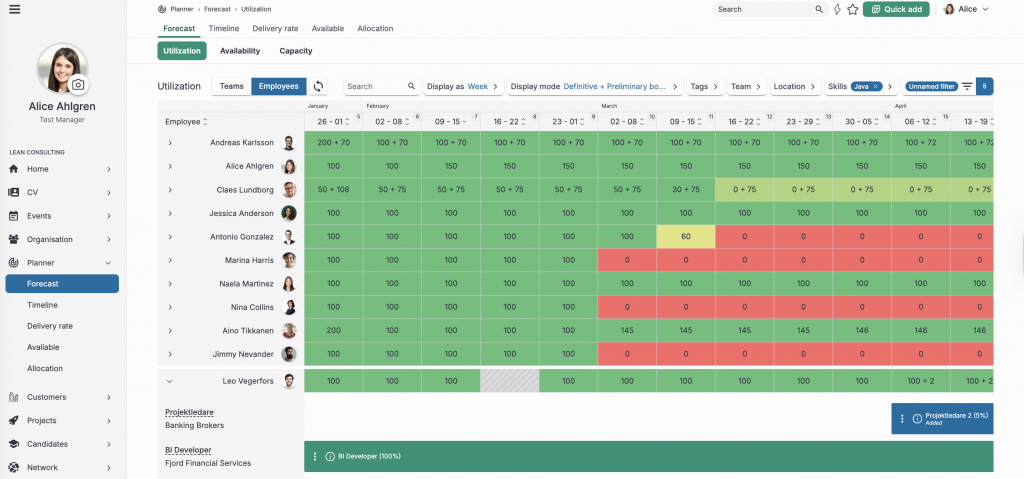Select the Employees view toggle
This screenshot has width=1024, height=479.
(278, 87)
